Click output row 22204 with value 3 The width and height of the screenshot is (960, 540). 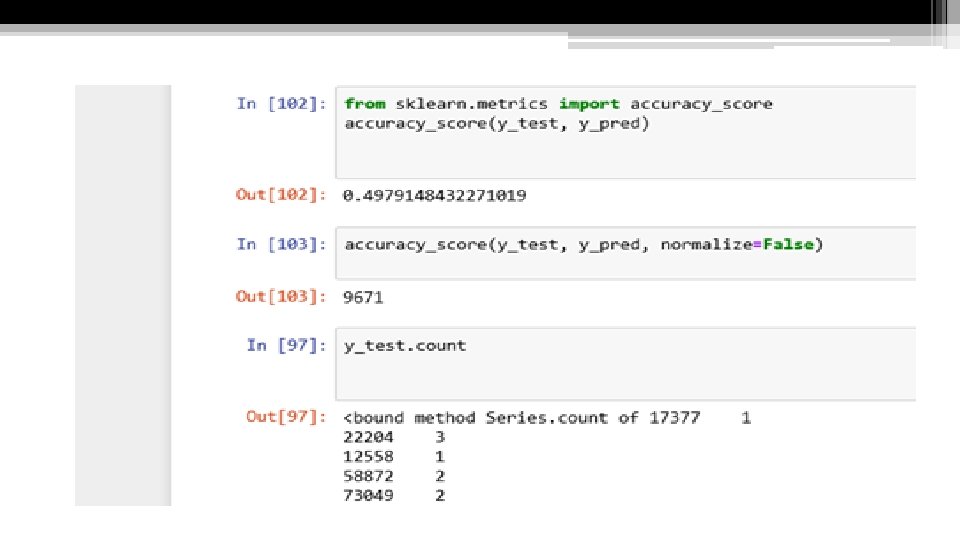coord(394,437)
